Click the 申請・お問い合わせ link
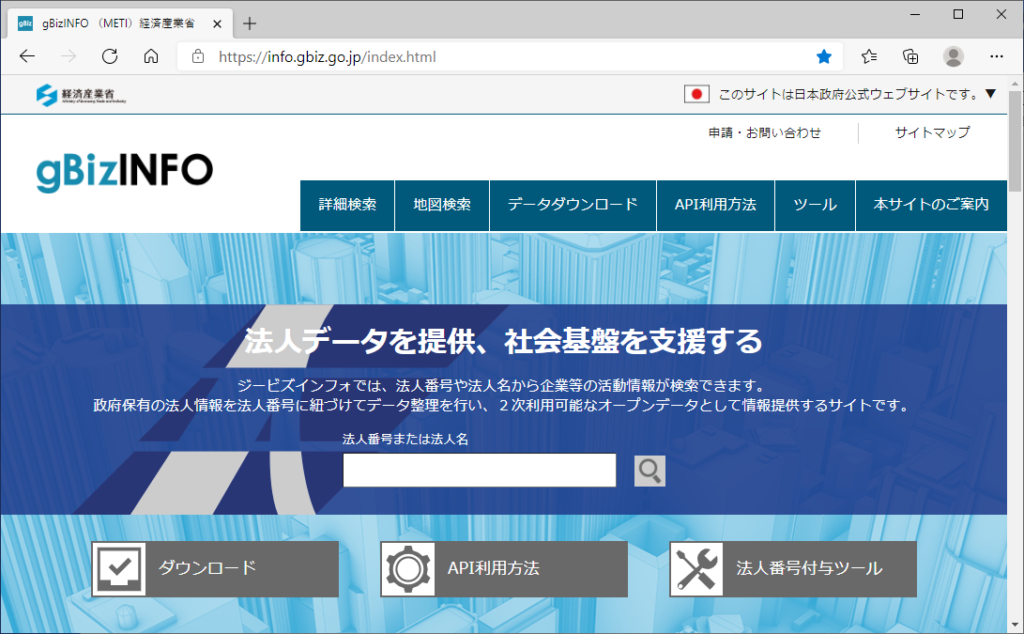This screenshot has height=634, width=1024. [765, 133]
